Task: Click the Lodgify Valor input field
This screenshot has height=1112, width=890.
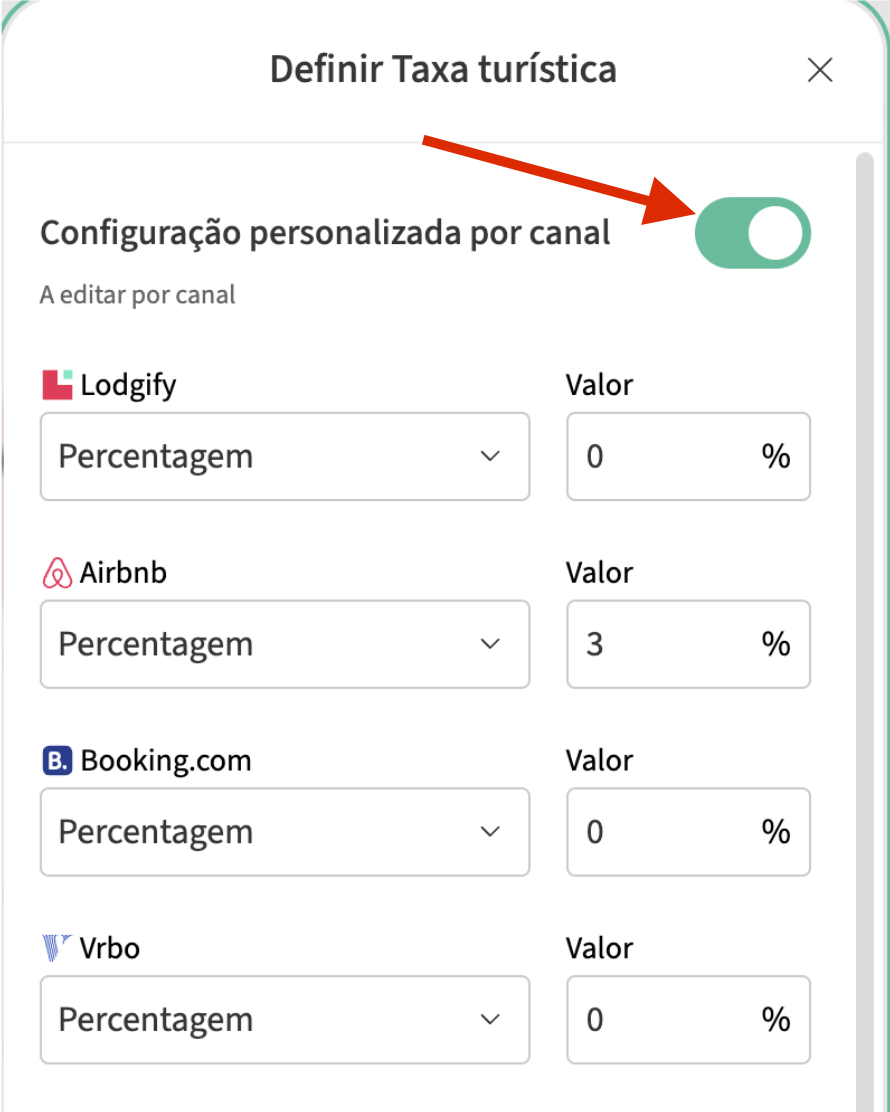Action: tap(660, 457)
